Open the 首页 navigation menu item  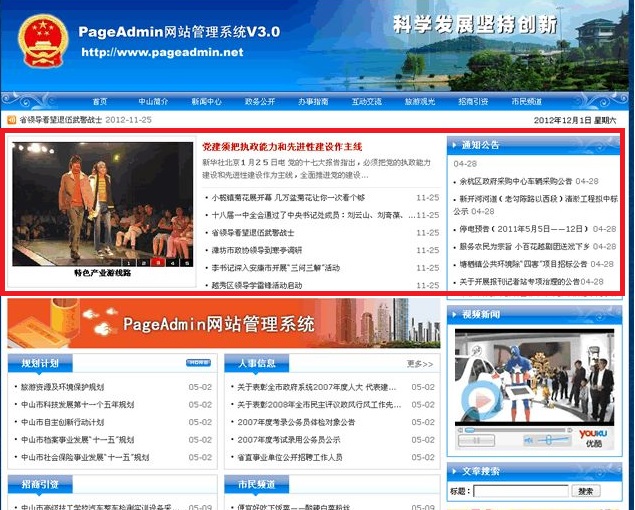(99, 101)
